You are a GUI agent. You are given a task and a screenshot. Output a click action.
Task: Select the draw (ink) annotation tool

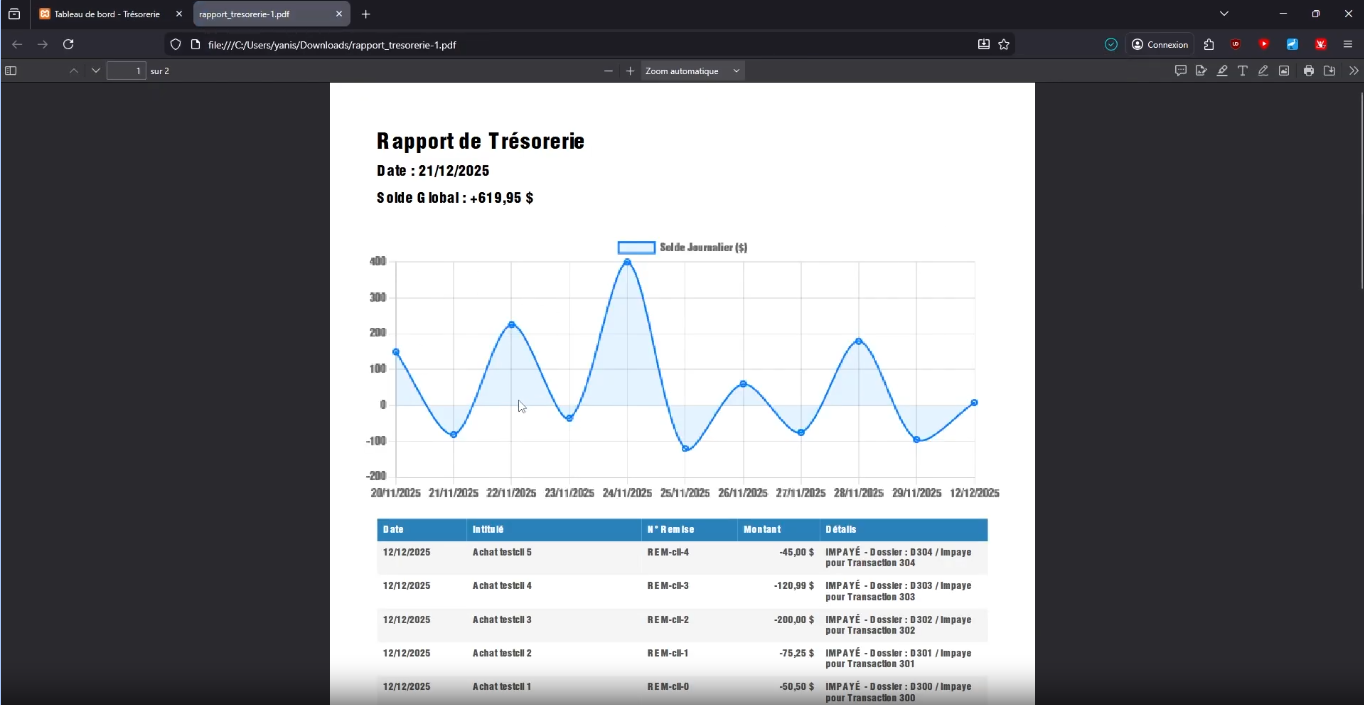click(x=1263, y=71)
